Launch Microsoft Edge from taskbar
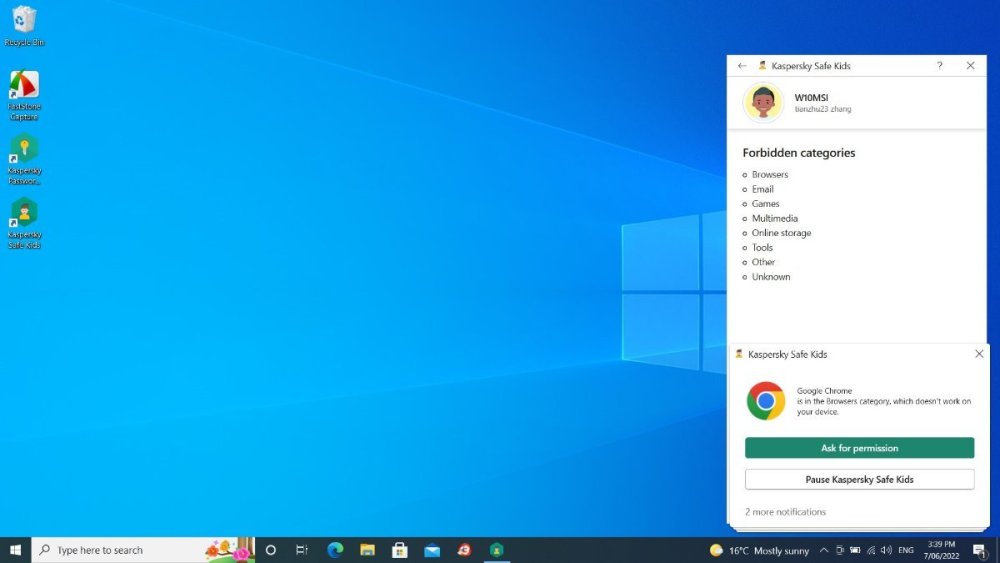Image resolution: width=1000 pixels, height=563 pixels. 335,550
